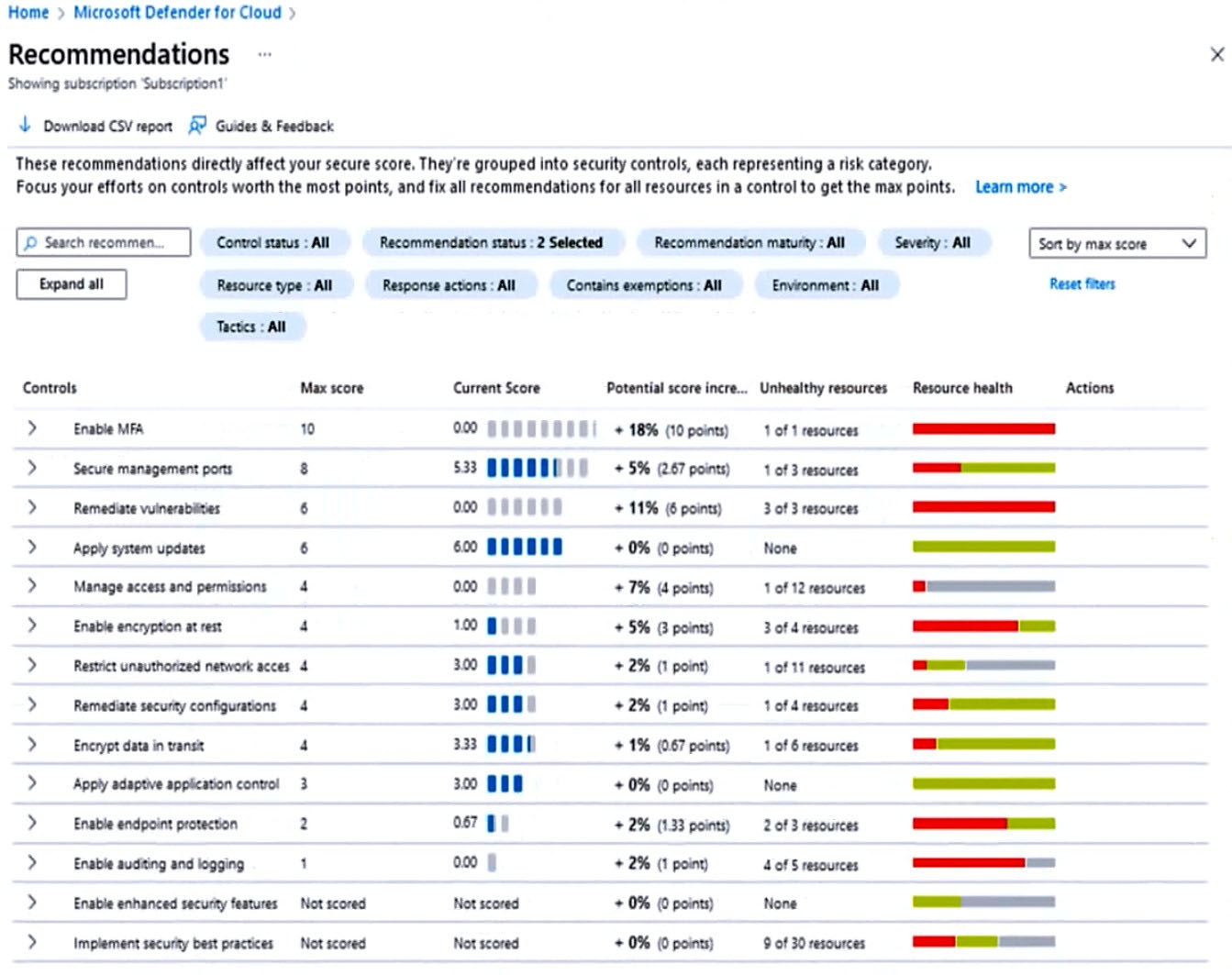
Task: Expand the Secure management ports row
Action: coord(32,468)
